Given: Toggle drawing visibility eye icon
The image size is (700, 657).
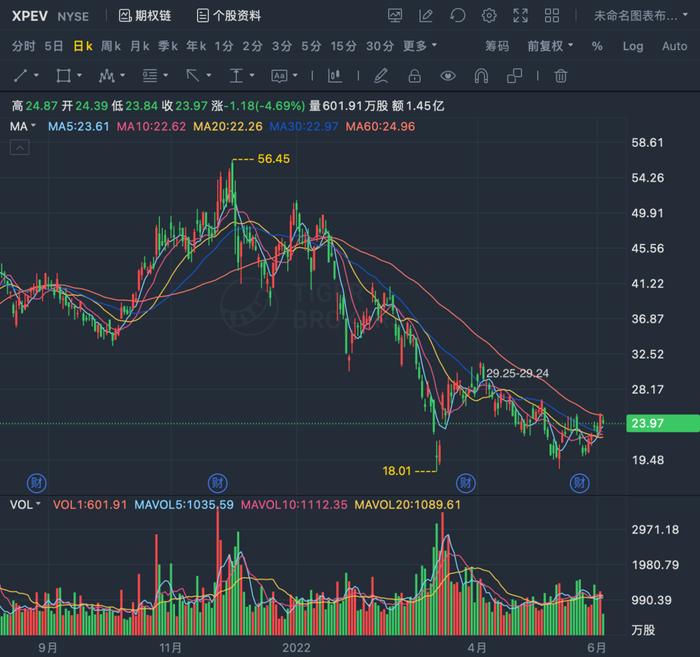Looking at the screenshot, I should pos(448,76).
